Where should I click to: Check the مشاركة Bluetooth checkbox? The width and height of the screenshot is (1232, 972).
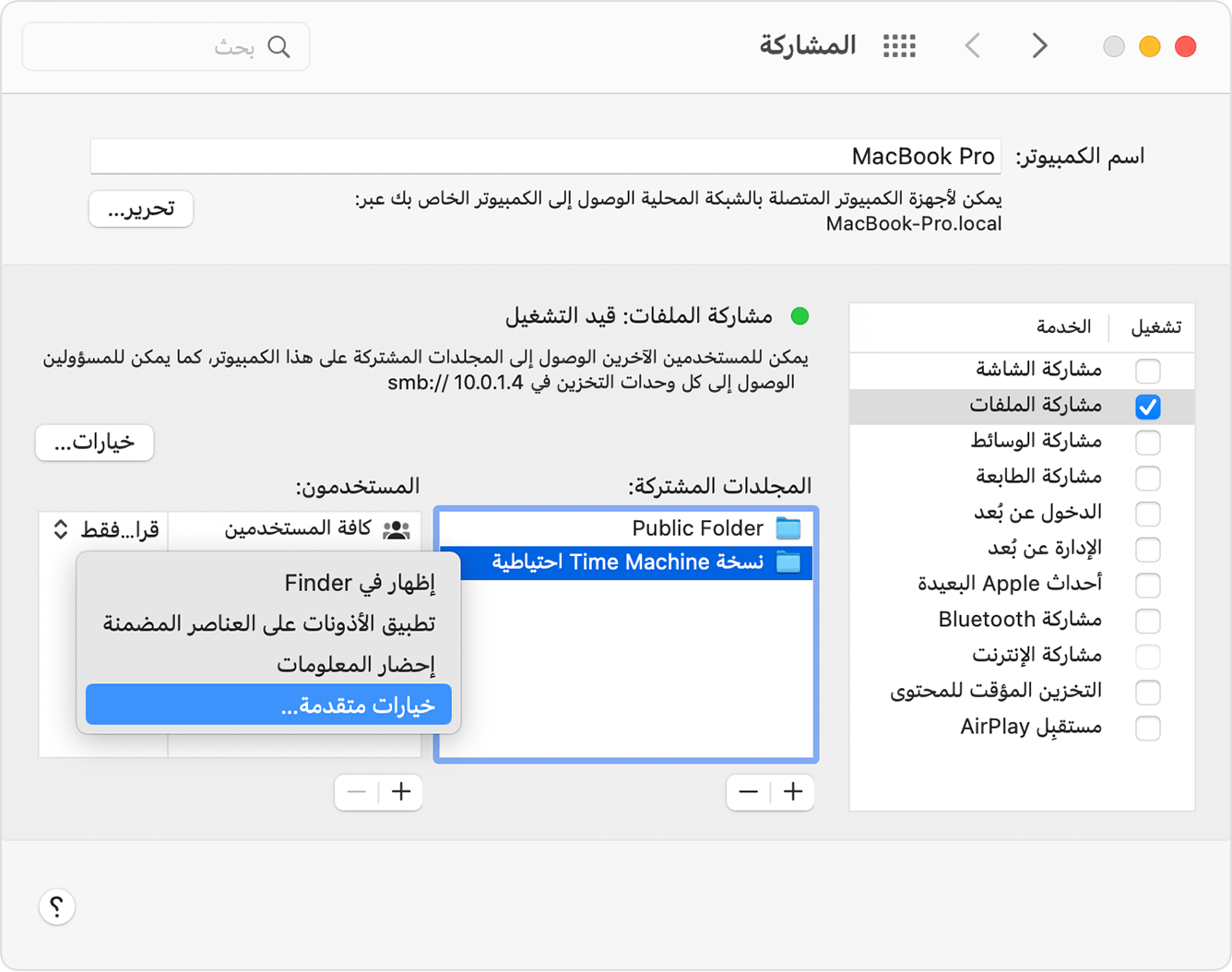(x=1148, y=621)
